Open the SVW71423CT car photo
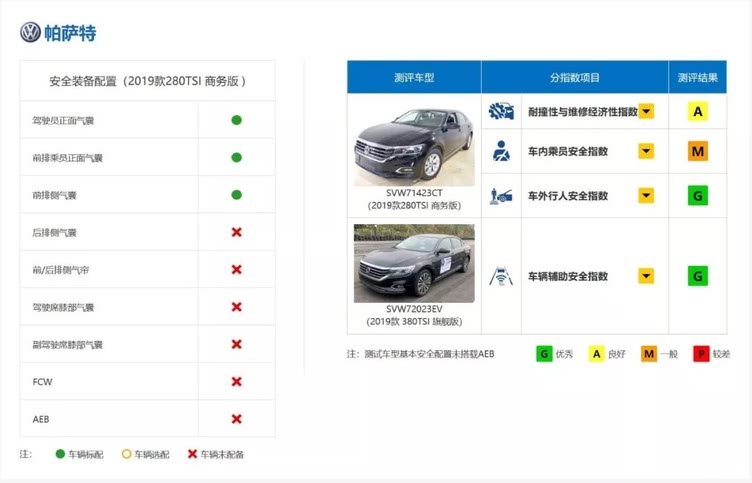Image resolution: width=752 pixels, height=483 pixels. [414, 147]
